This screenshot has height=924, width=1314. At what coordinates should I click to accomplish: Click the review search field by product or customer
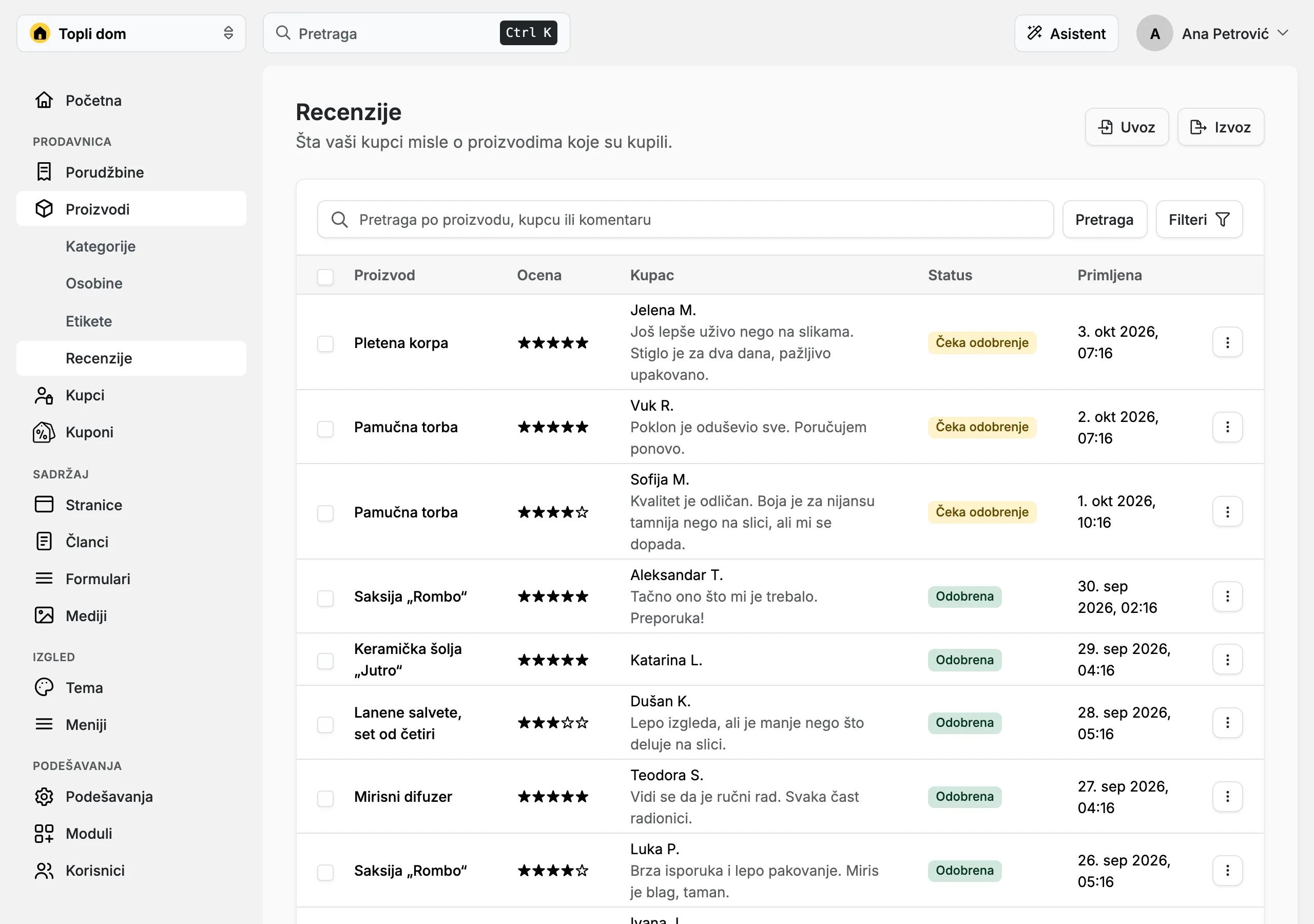685,219
